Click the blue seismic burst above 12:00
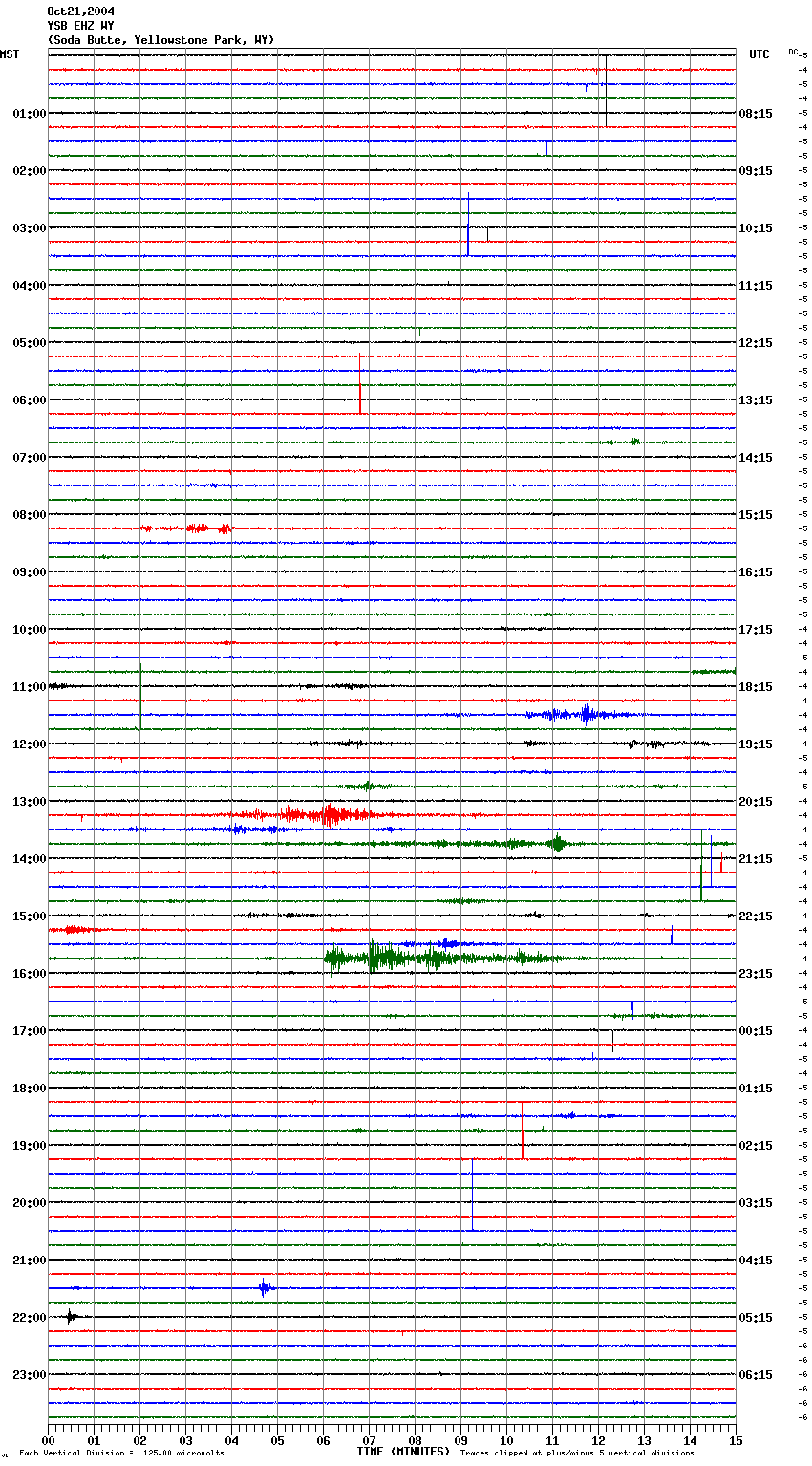Screen dimensions: 812x1466 click(x=583, y=714)
